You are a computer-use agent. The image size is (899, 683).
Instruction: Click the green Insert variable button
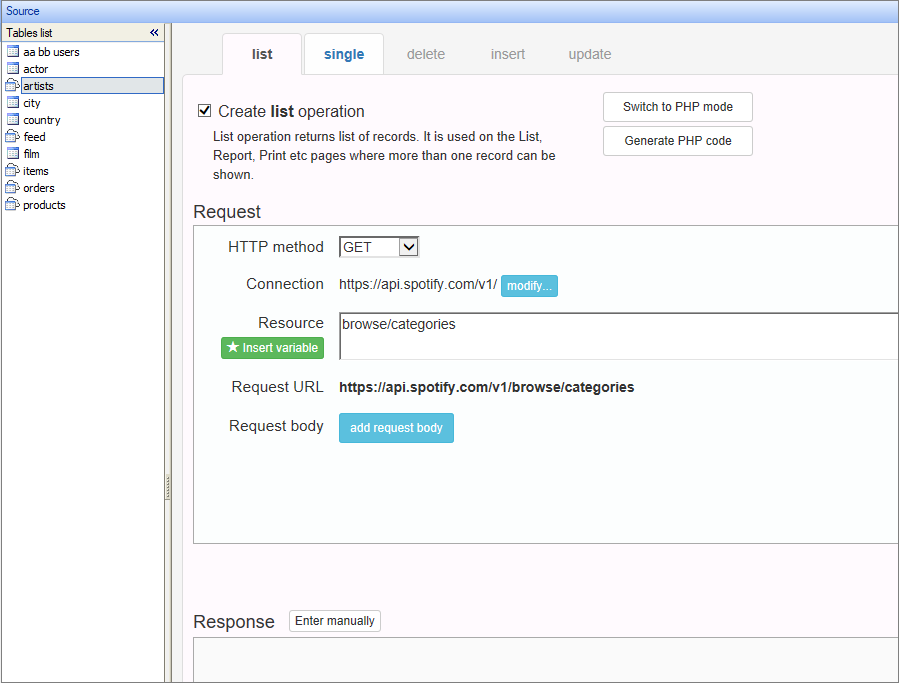point(272,348)
